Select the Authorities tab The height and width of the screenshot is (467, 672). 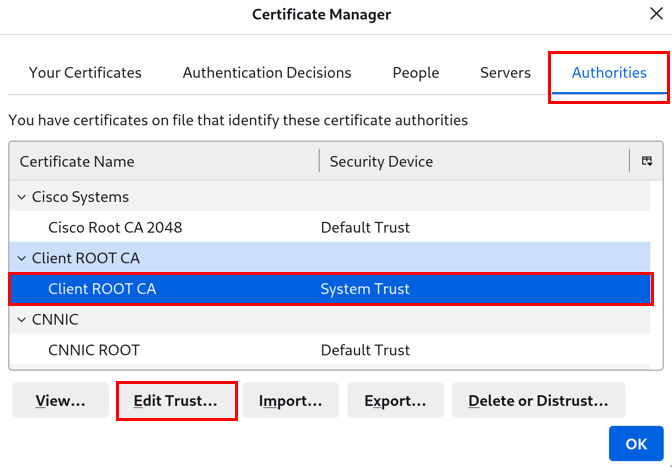click(x=609, y=73)
